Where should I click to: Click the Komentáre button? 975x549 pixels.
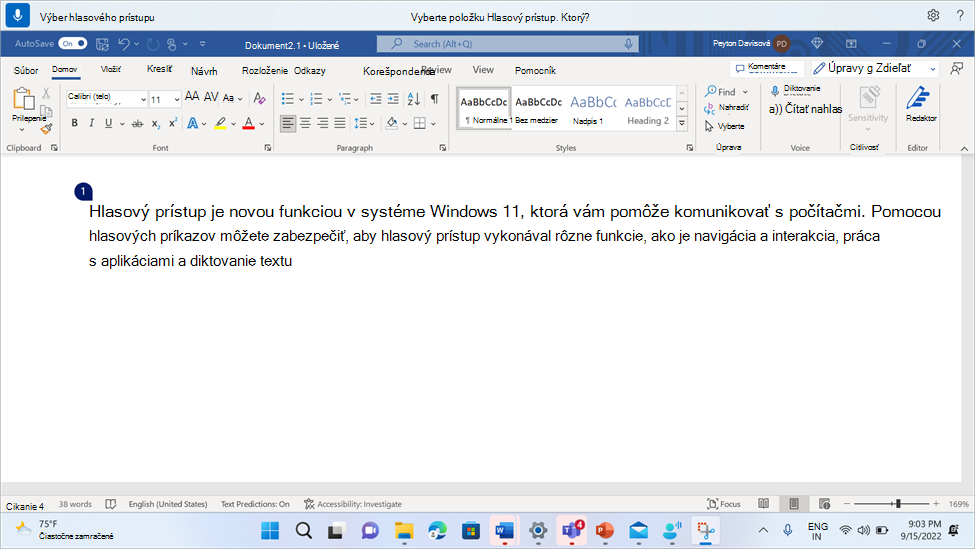click(767, 68)
